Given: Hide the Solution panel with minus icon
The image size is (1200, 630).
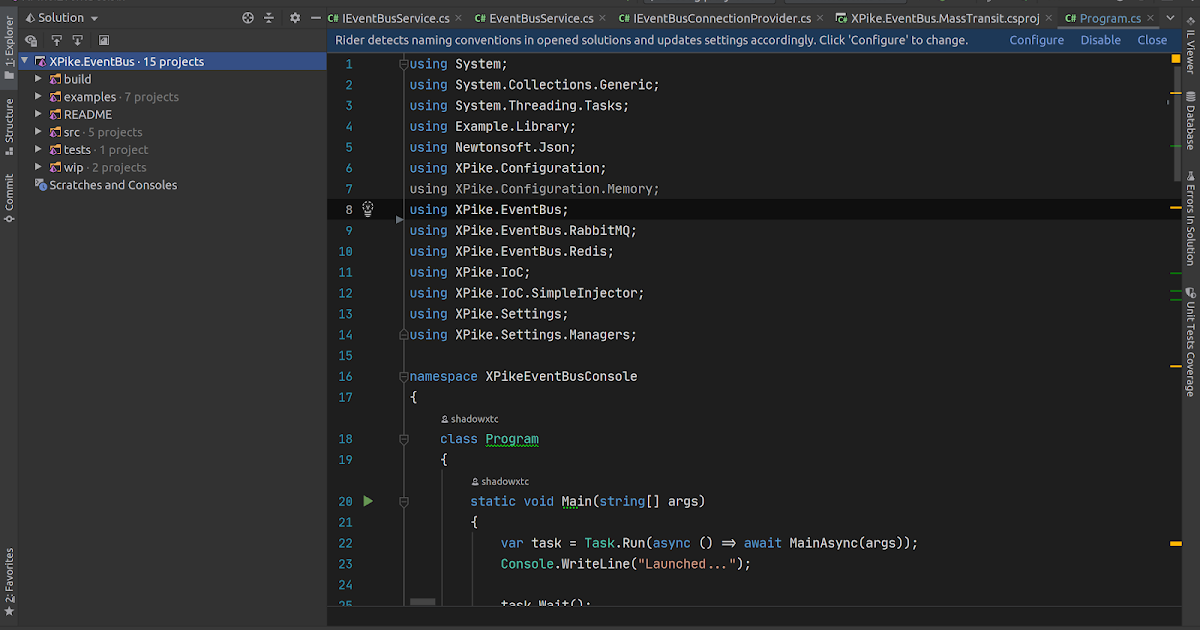Looking at the screenshot, I should click(315, 18).
